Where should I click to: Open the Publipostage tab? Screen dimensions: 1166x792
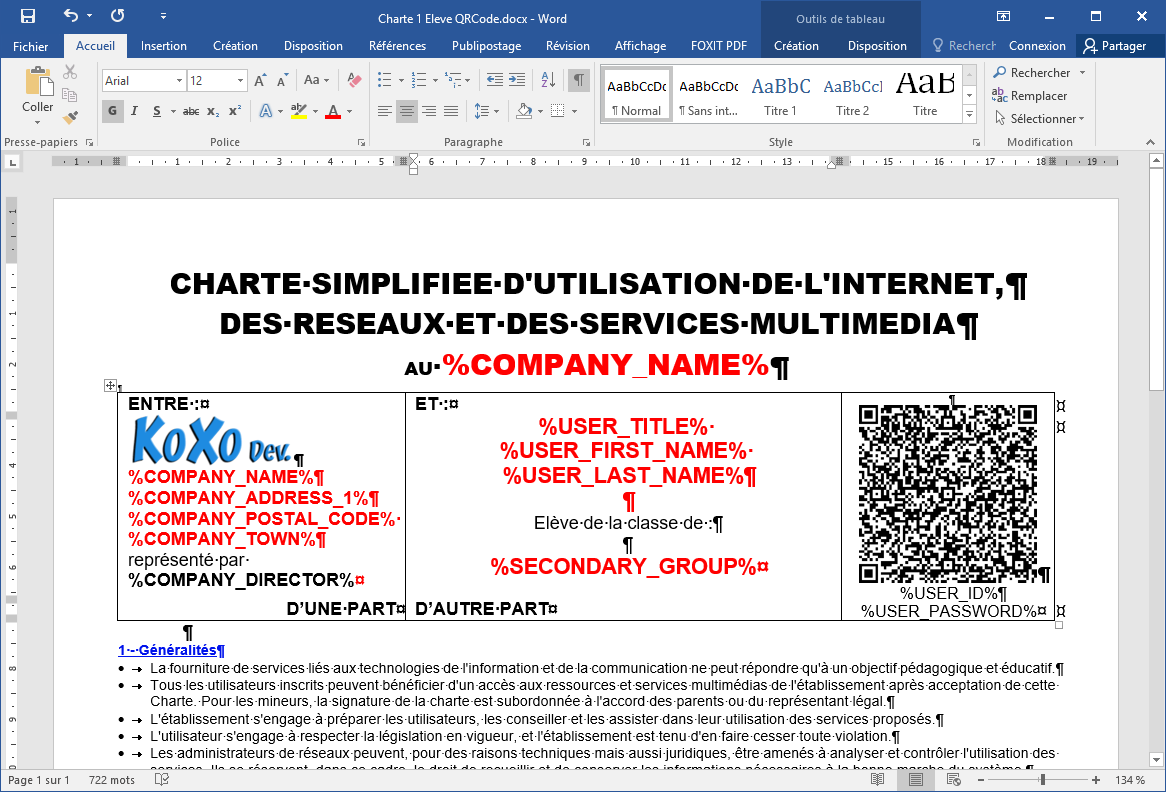486,46
